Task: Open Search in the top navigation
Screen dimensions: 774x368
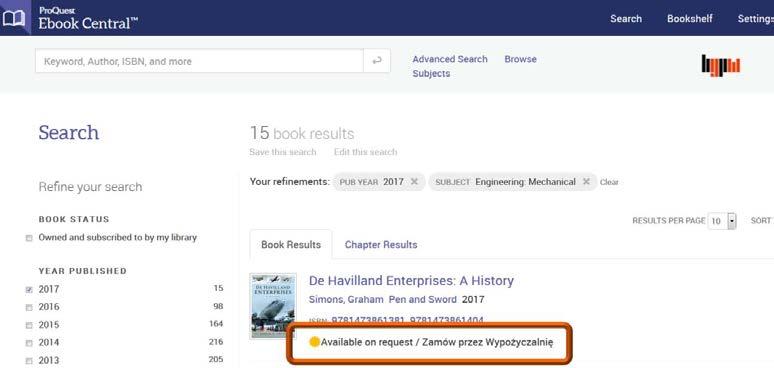Action: click(x=626, y=19)
